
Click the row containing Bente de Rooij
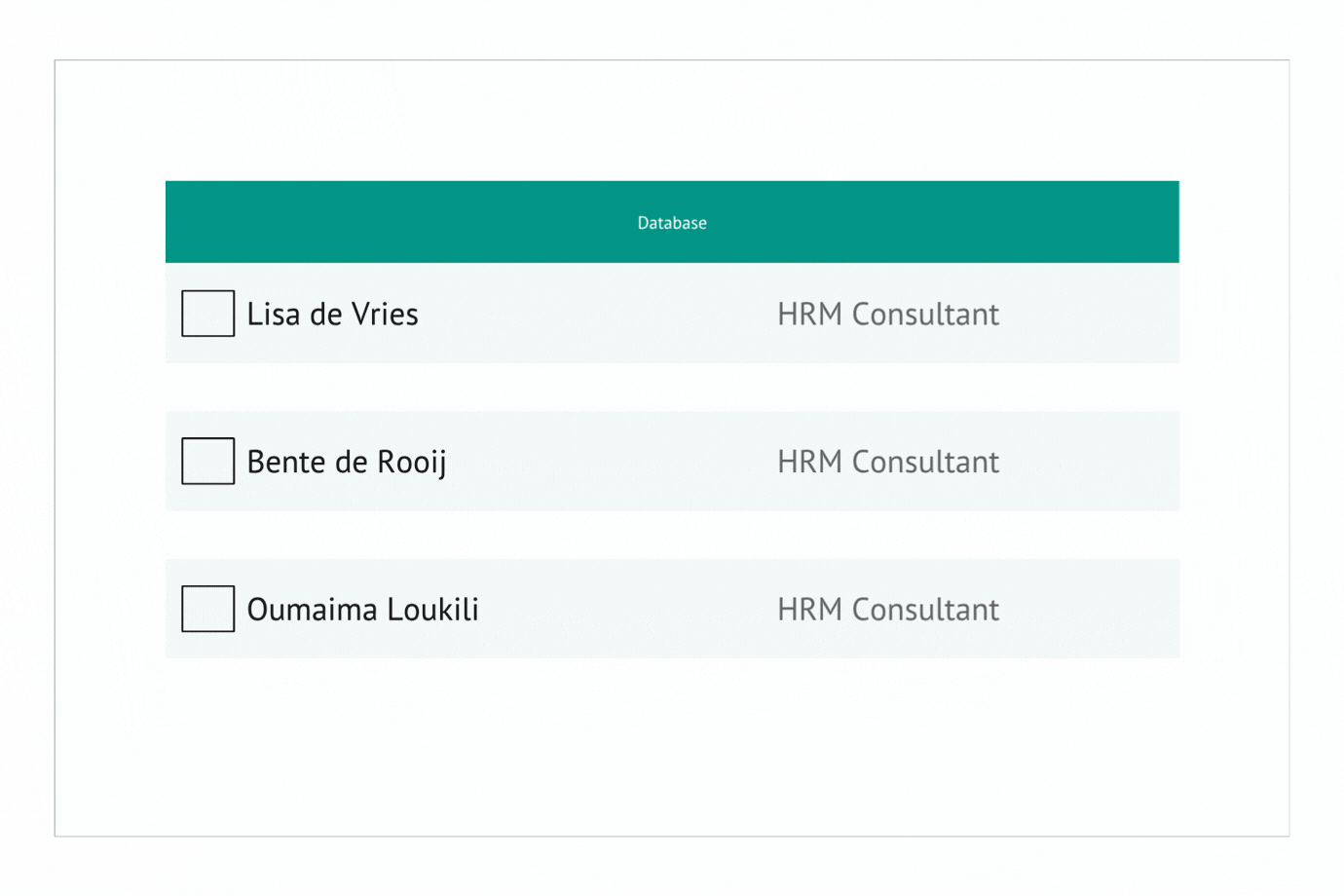[672, 462]
